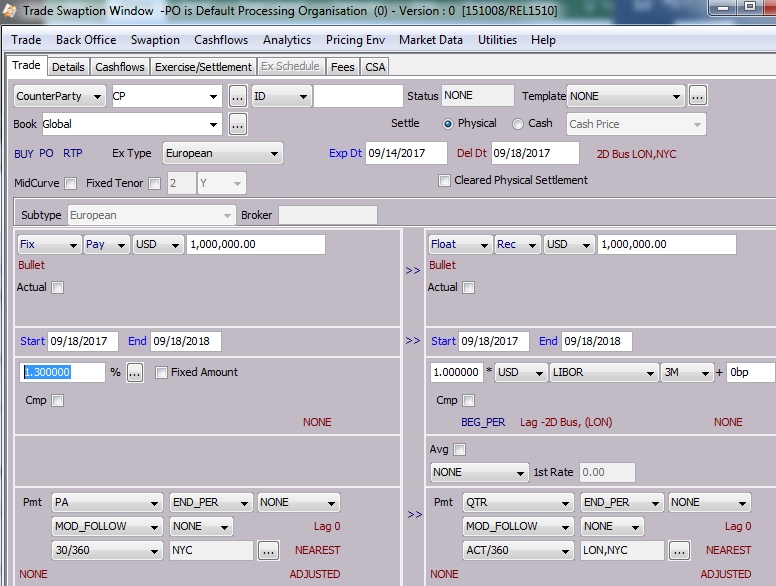Switch to the Exercise/Settlement tab
The width and height of the screenshot is (776, 586).
pyautogui.click(x=203, y=67)
